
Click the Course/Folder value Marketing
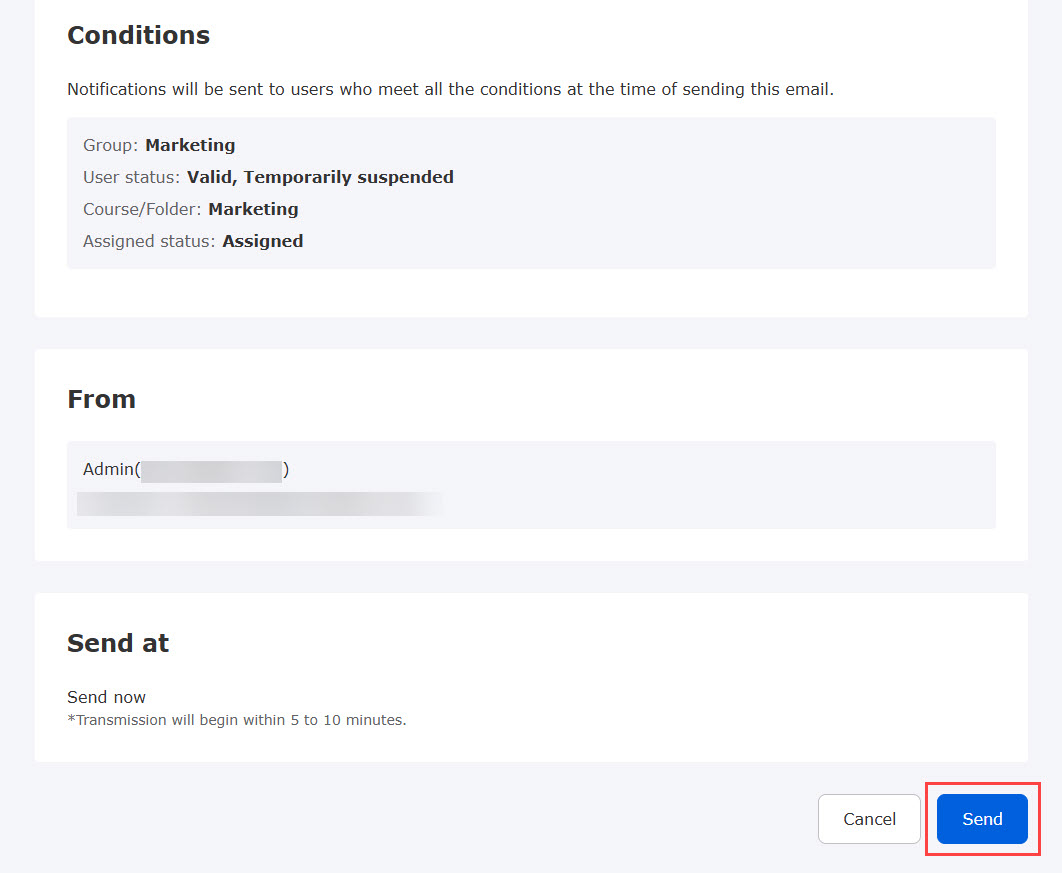253,209
